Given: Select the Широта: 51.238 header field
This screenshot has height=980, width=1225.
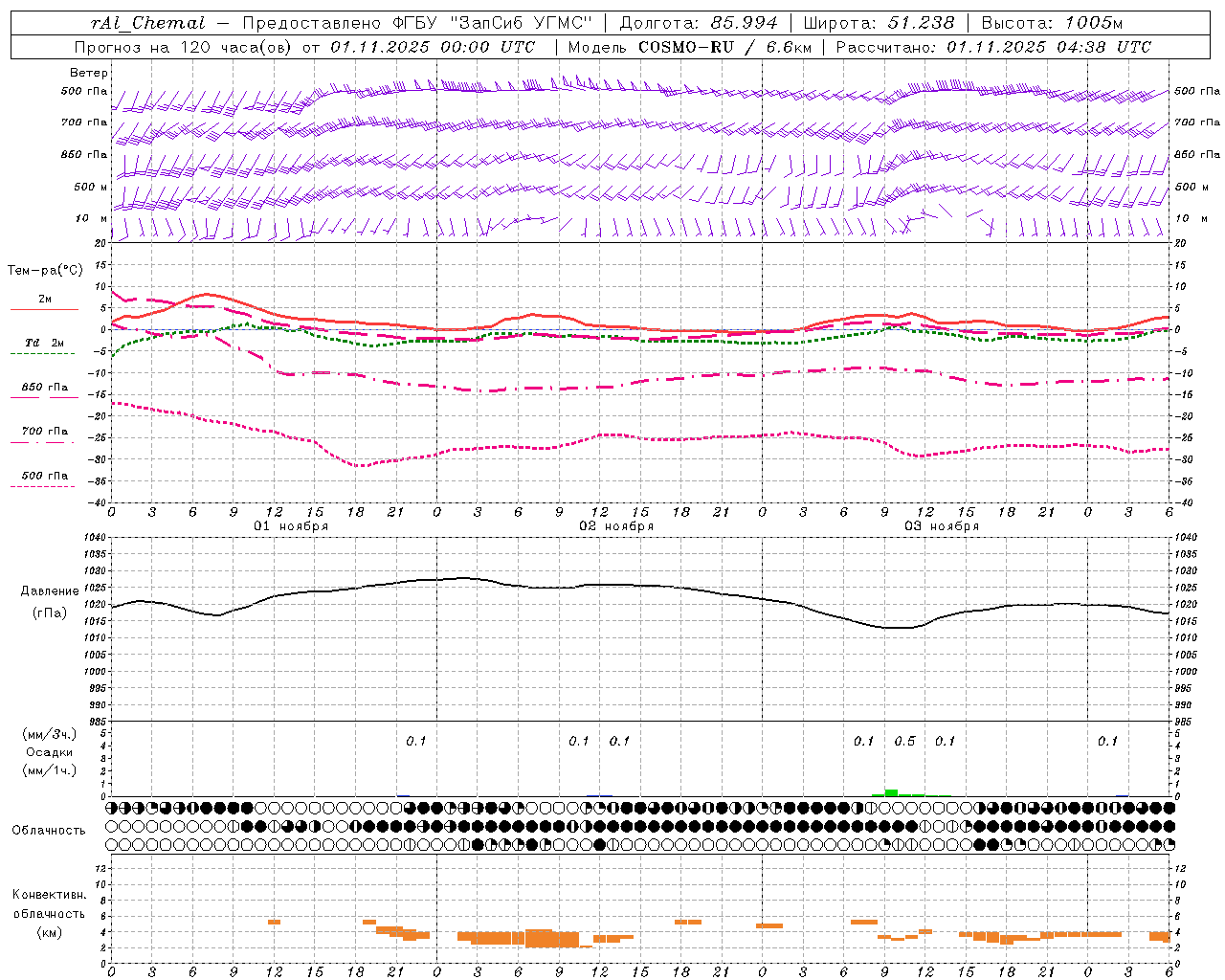Looking at the screenshot, I should [879, 23].
